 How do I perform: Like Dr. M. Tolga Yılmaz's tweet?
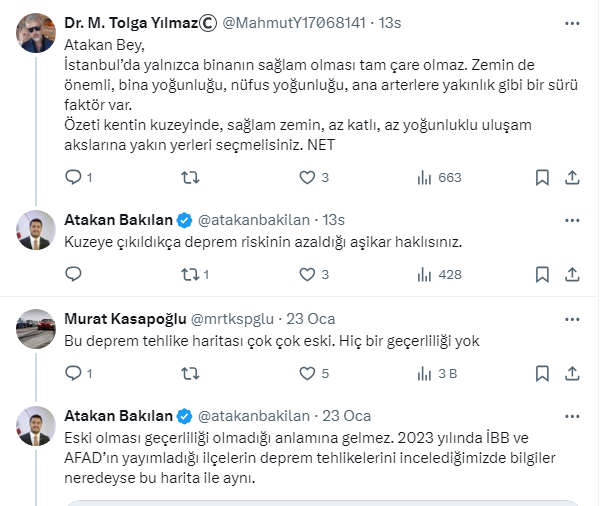pos(307,177)
